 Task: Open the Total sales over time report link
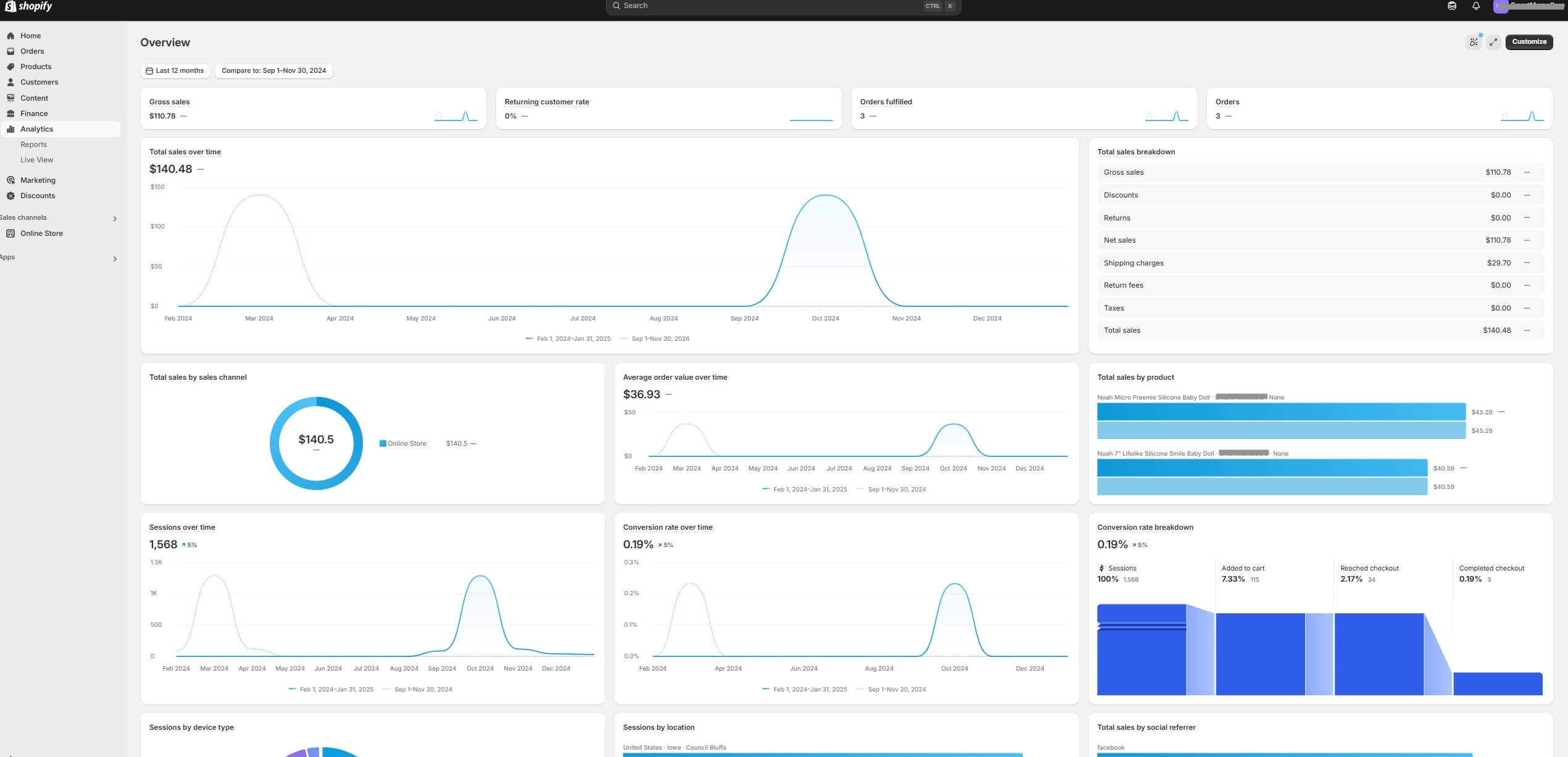pos(185,152)
